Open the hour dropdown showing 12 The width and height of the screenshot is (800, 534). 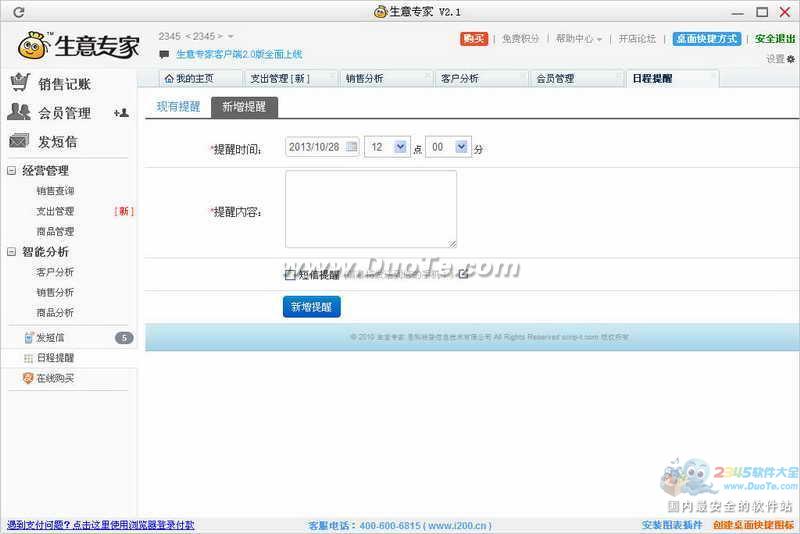[387, 147]
